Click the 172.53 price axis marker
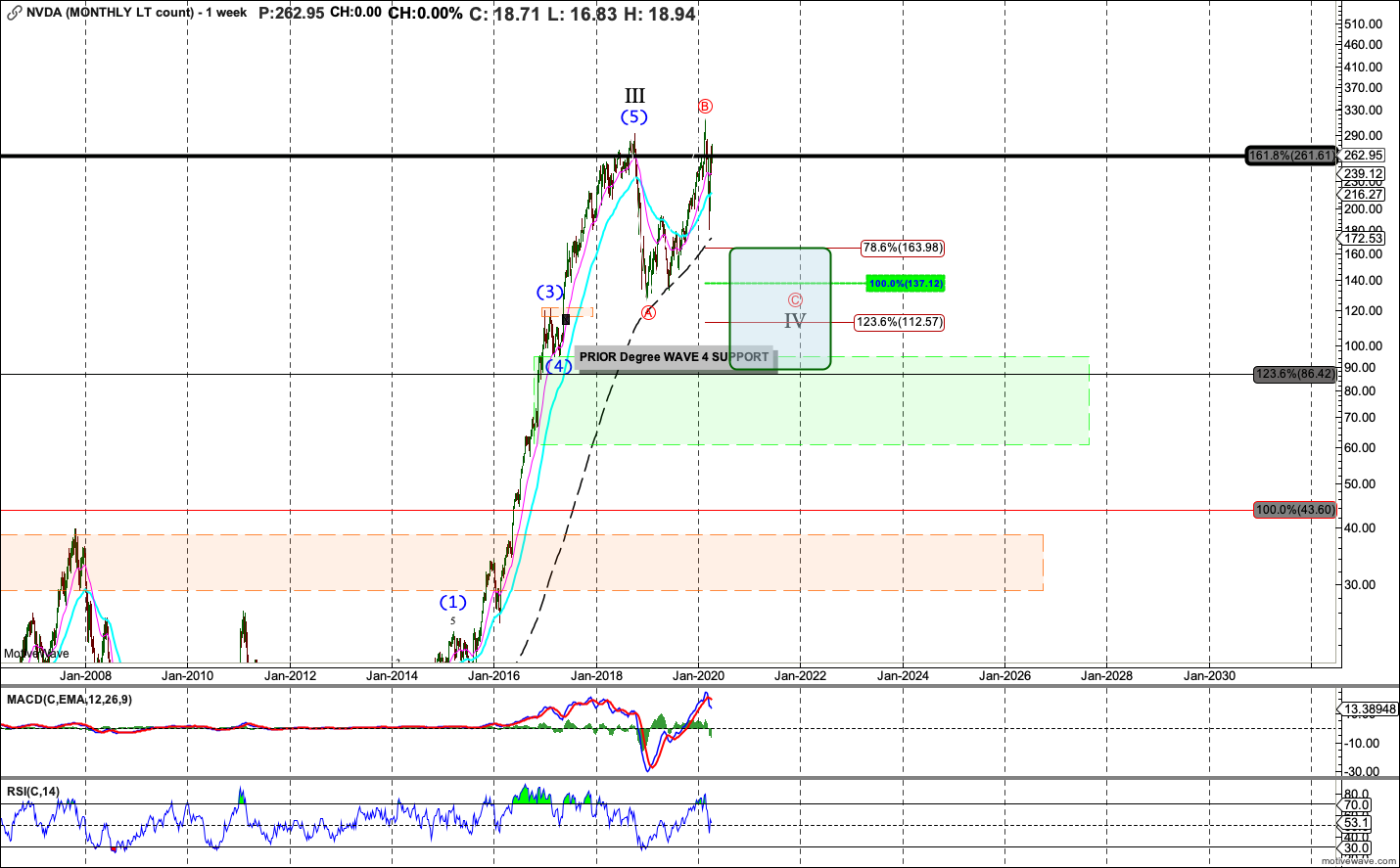The image size is (1400, 868). (1363, 239)
